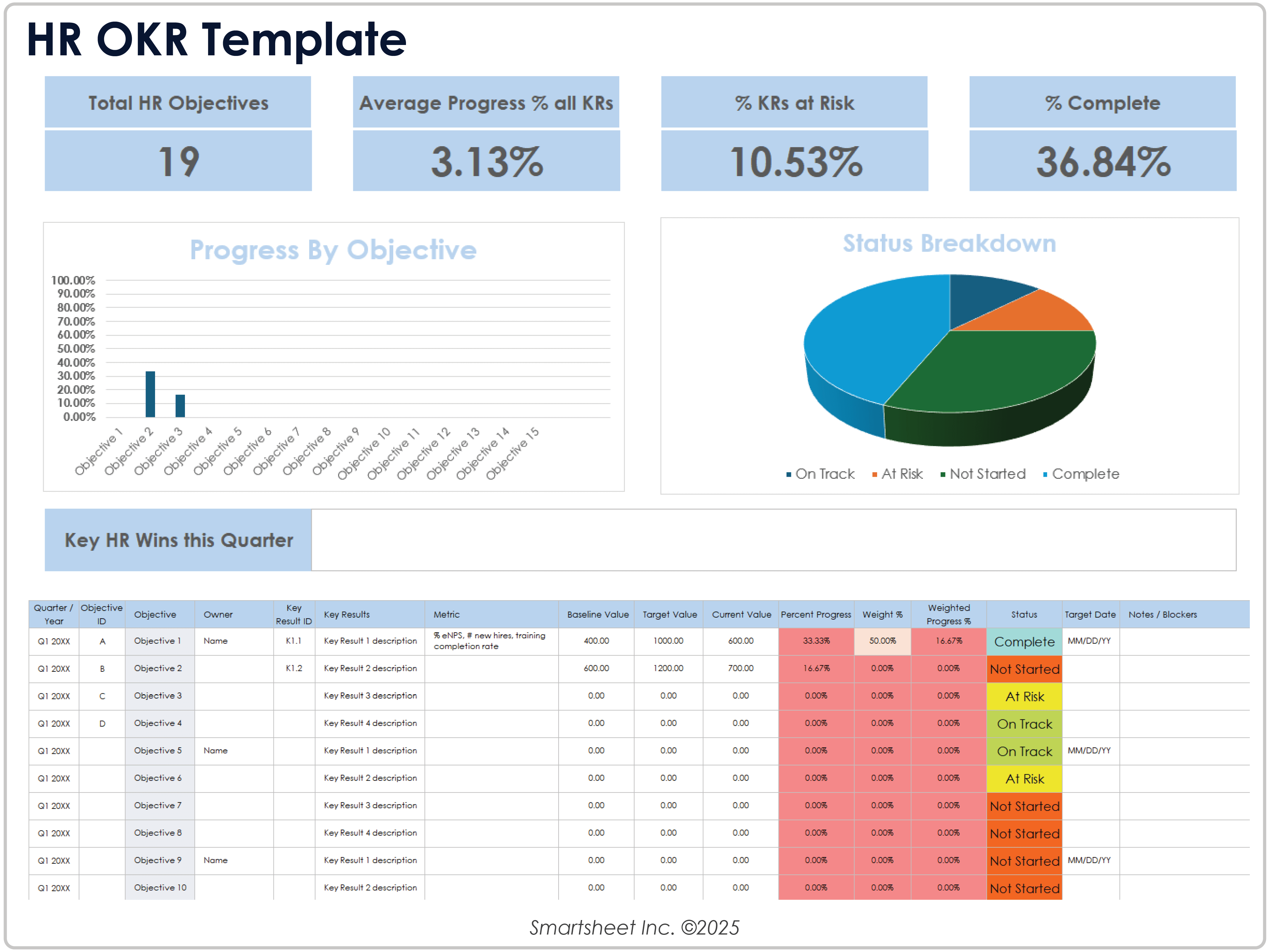1270x952 pixels.
Task: Open the Quarter / Year column header
Action: (53, 614)
